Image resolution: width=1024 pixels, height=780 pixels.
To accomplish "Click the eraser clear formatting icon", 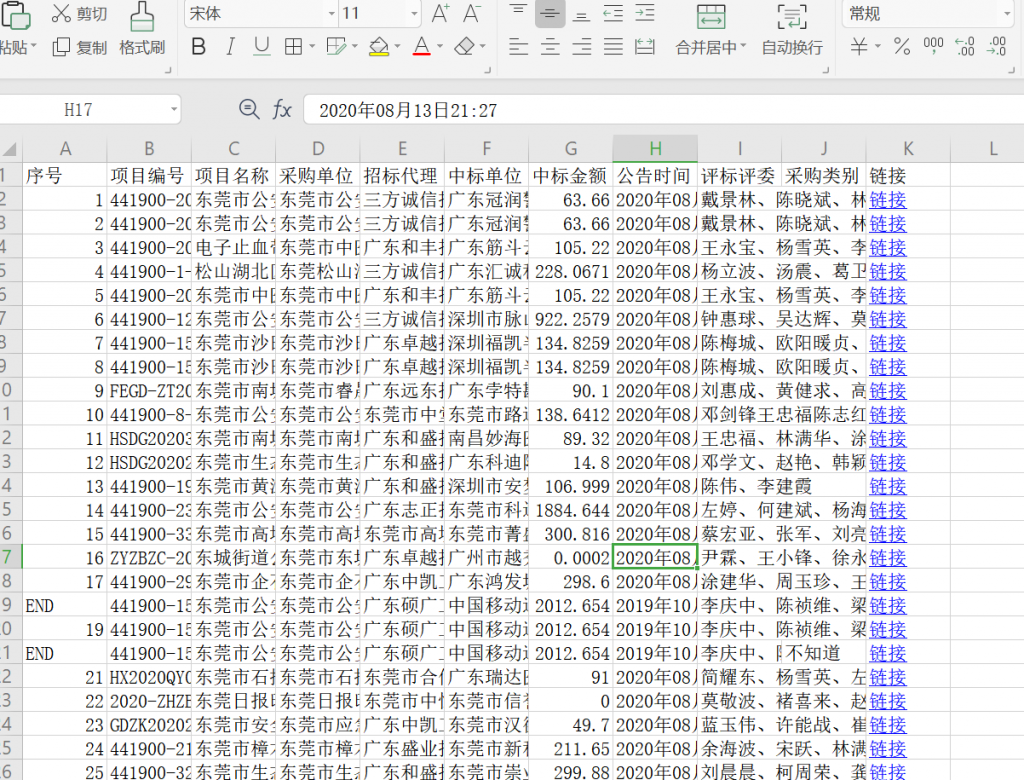I will click(x=464, y=46).
